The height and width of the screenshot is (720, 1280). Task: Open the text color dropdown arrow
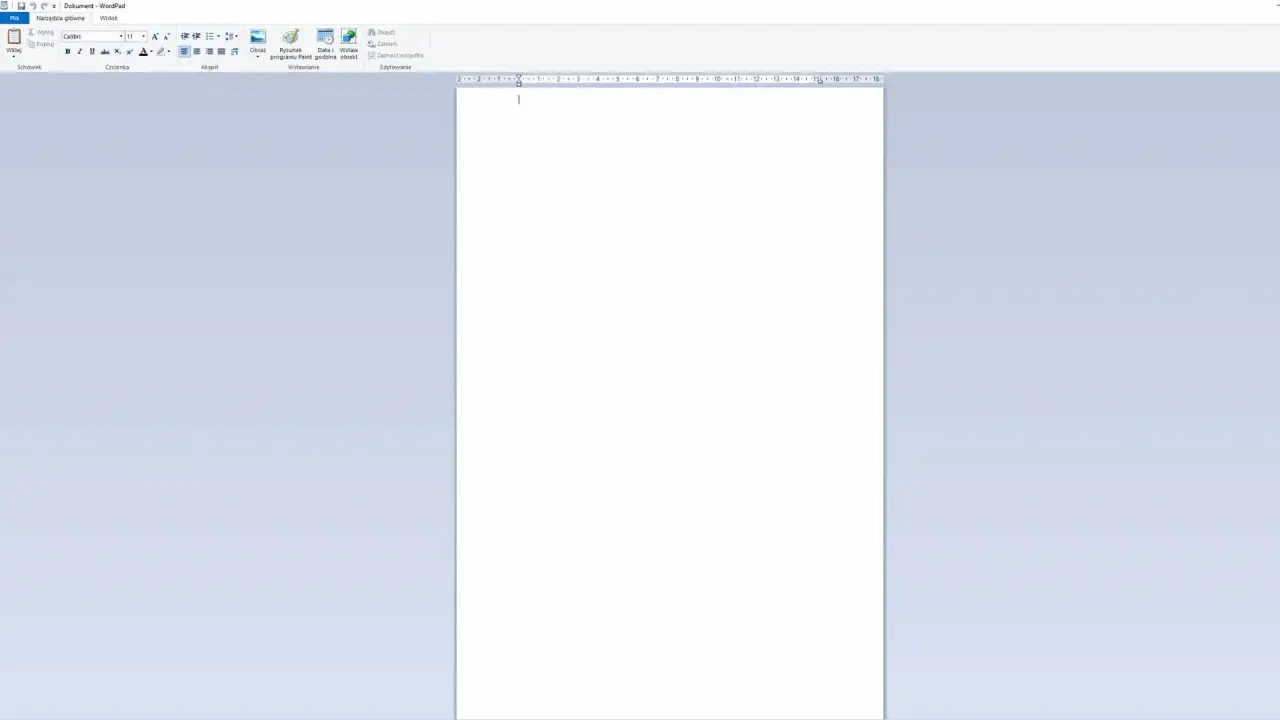pos(152,52)
